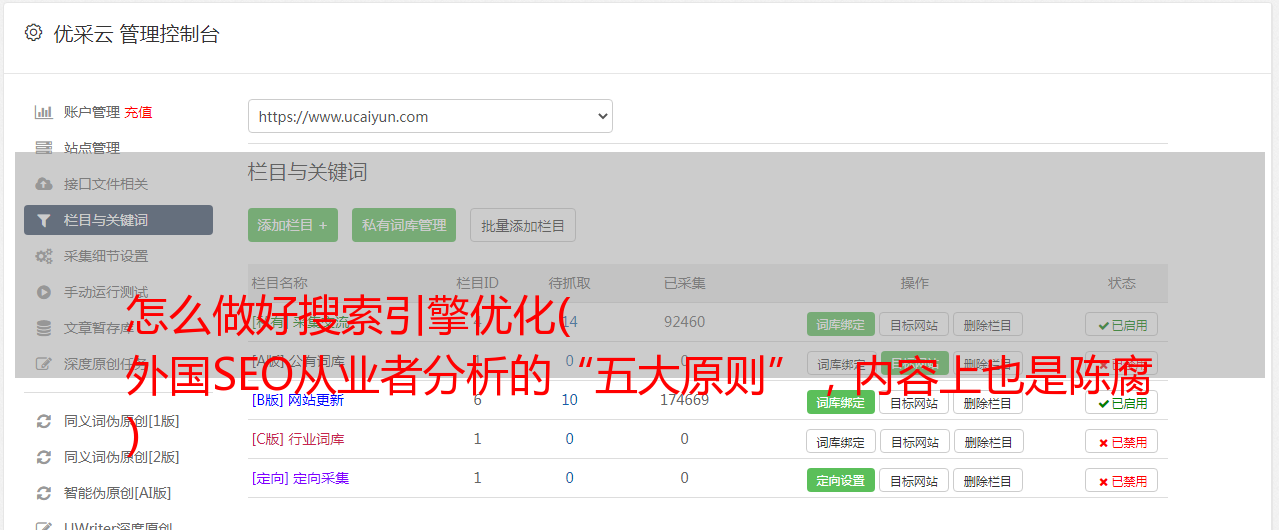Click the 已采集 value 92460
Image resolution: width=1279 pixels, height=530 pixels.
(x=684, y=322)
